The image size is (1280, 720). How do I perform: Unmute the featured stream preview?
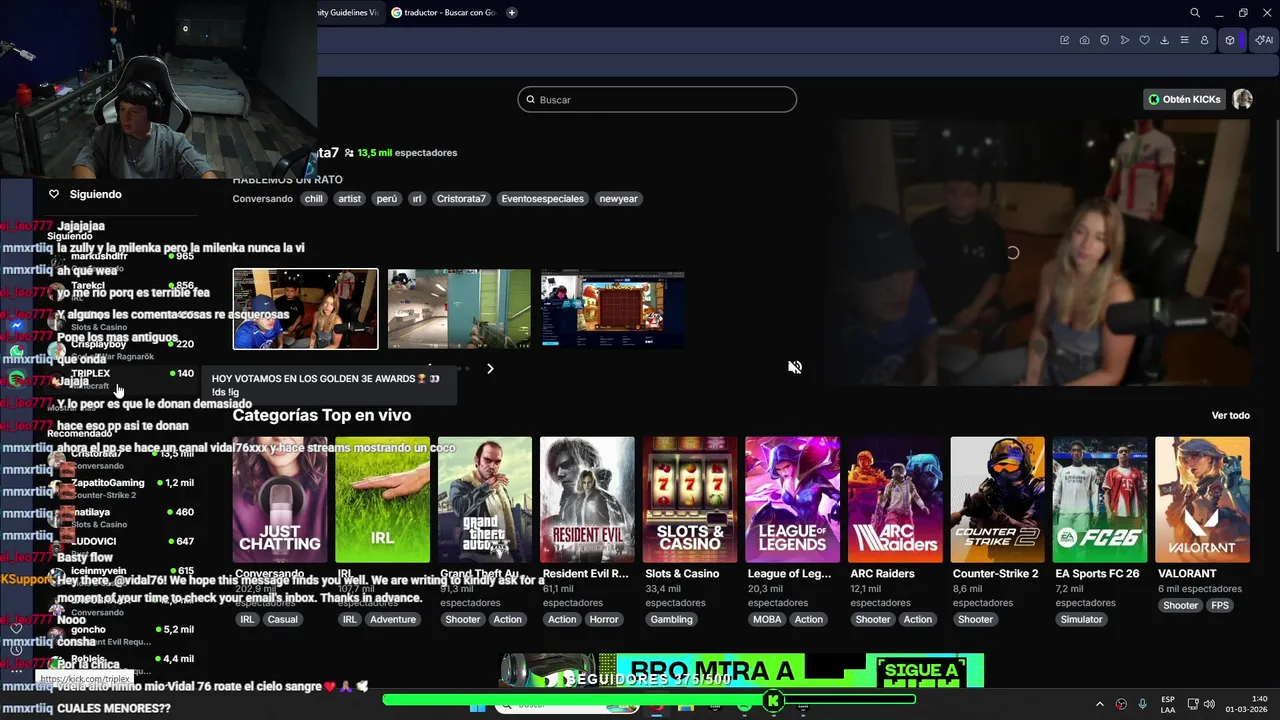point(795,367)
